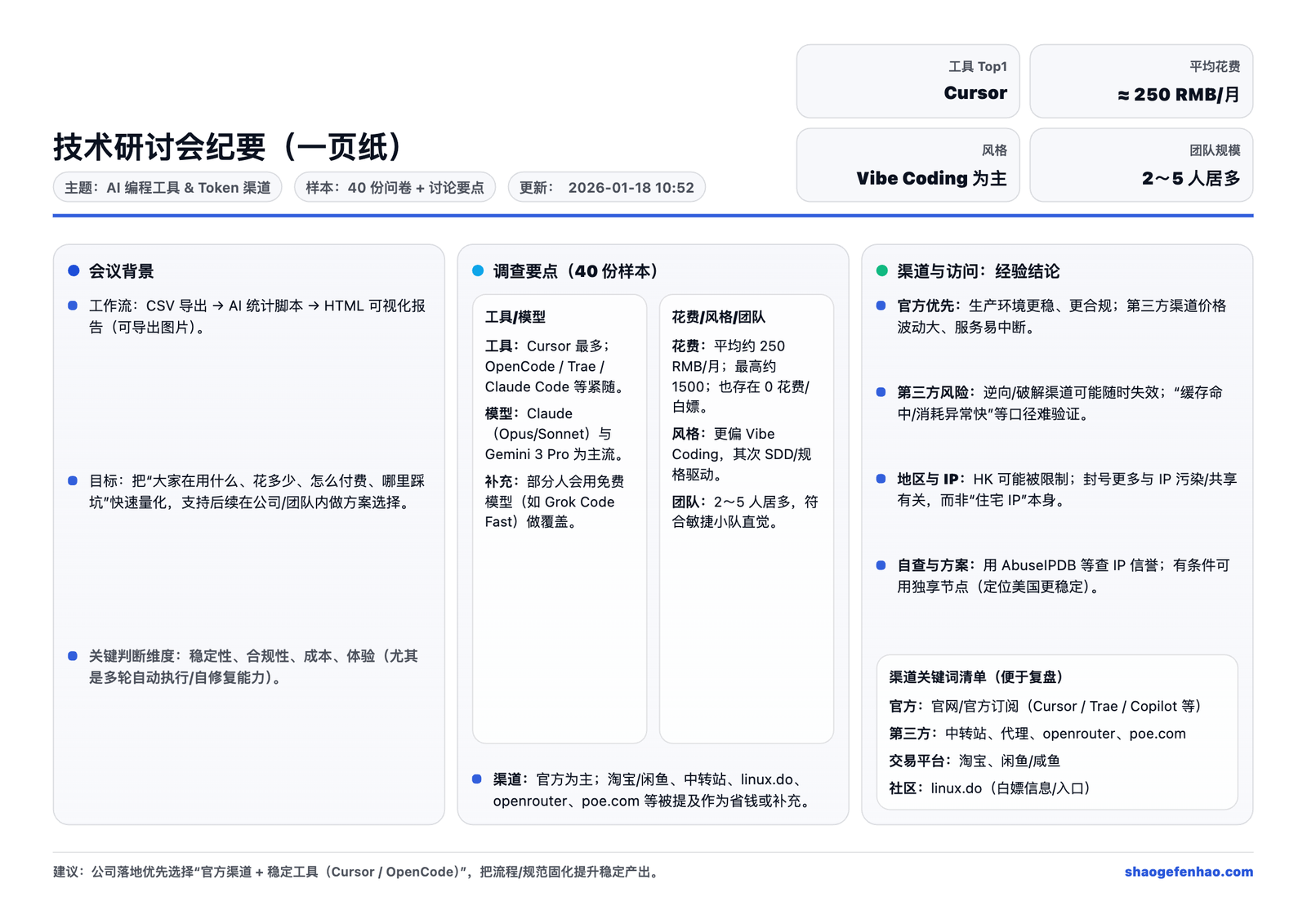Click the bullet icon next to 自查与方案 item

pos(879,565)
